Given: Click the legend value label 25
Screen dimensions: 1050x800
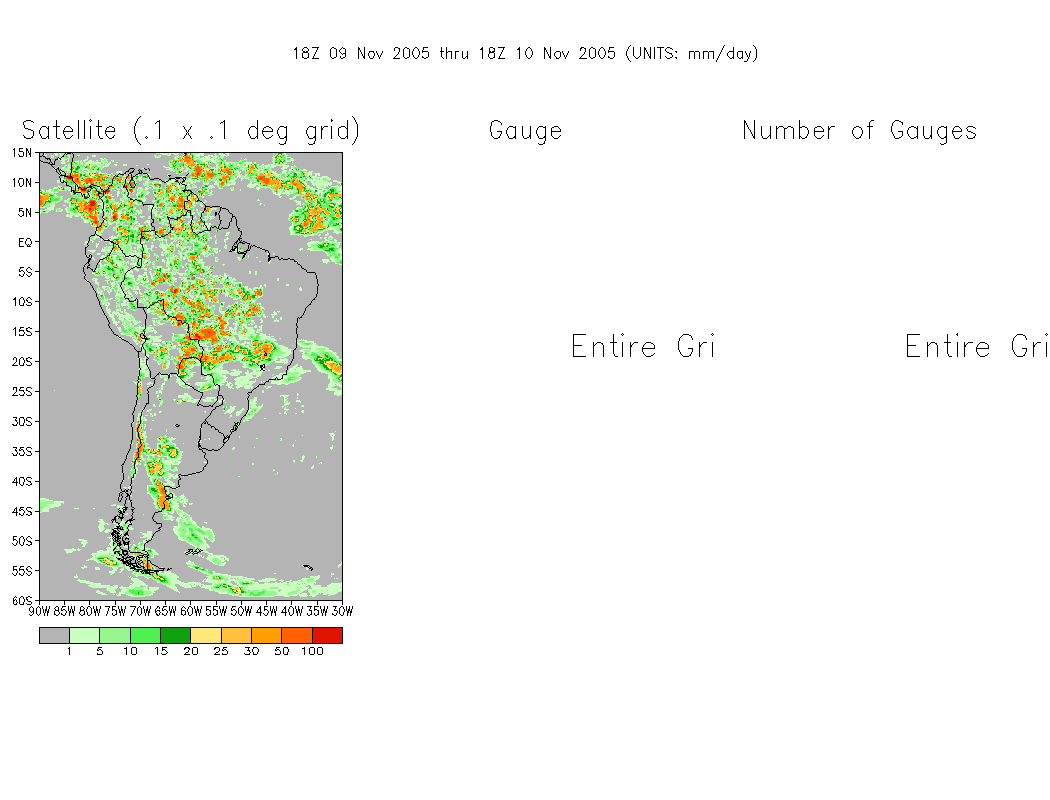Looking at the screenshot, I should click(x=221, y=651).
